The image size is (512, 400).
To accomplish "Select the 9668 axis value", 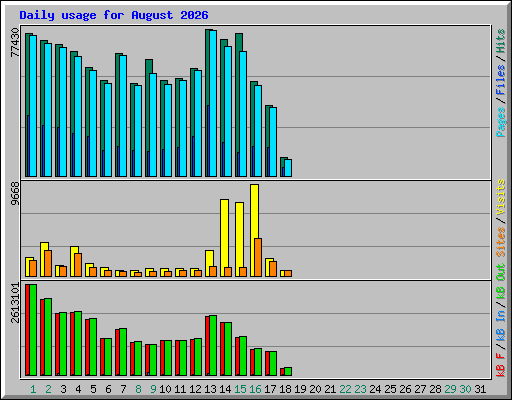I will 15,194.
